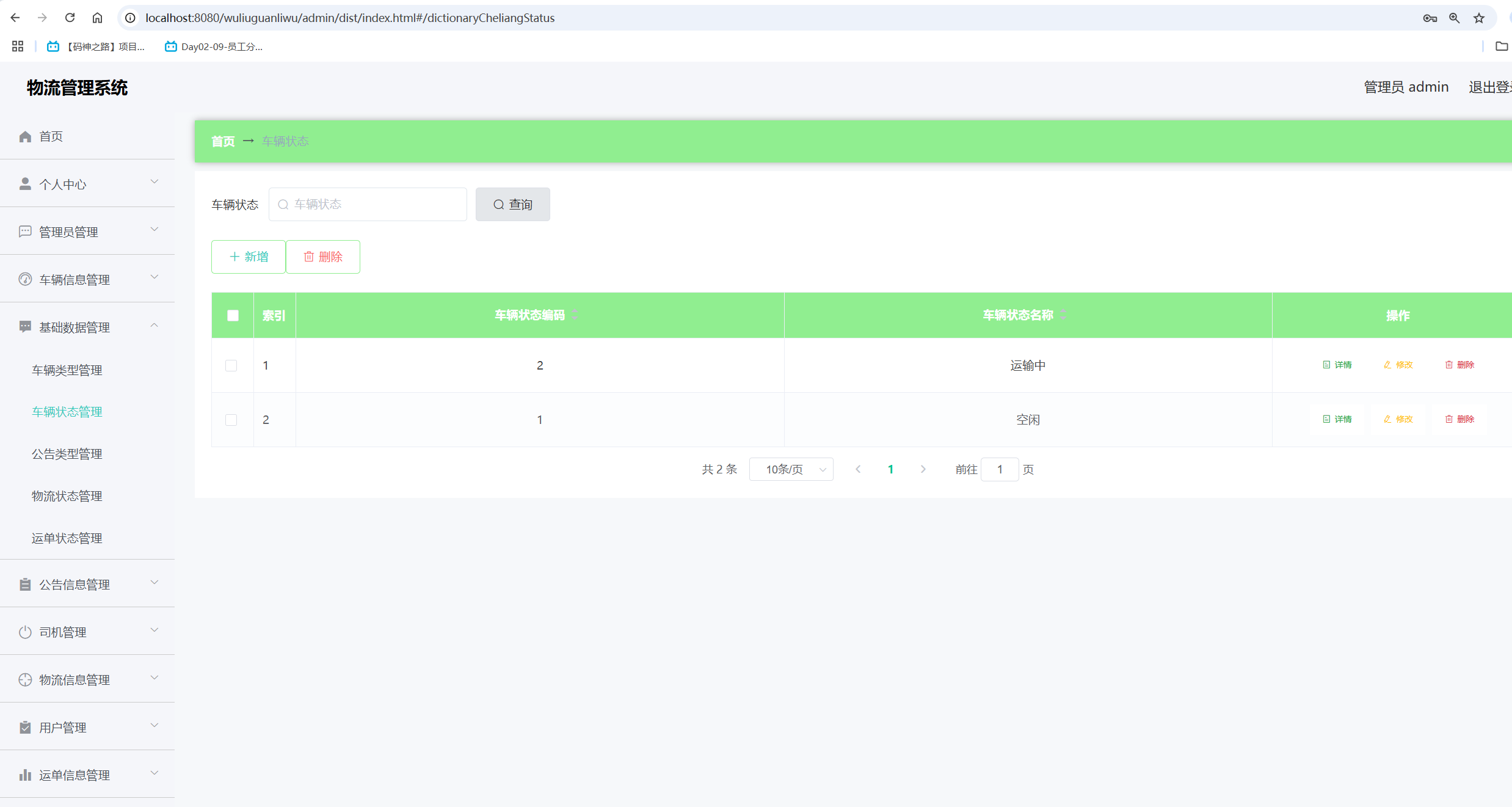Click 退出登录 in the top header
This screenshot has width=1512, height=807.
click(x=1490, y=87)
